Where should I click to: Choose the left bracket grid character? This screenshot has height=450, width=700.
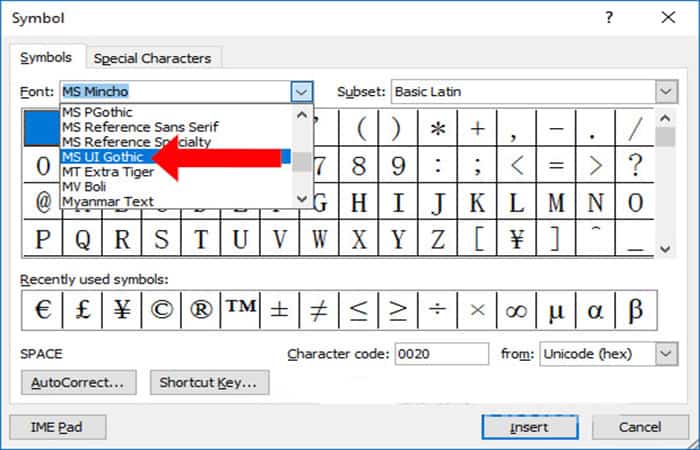point(477,238)
